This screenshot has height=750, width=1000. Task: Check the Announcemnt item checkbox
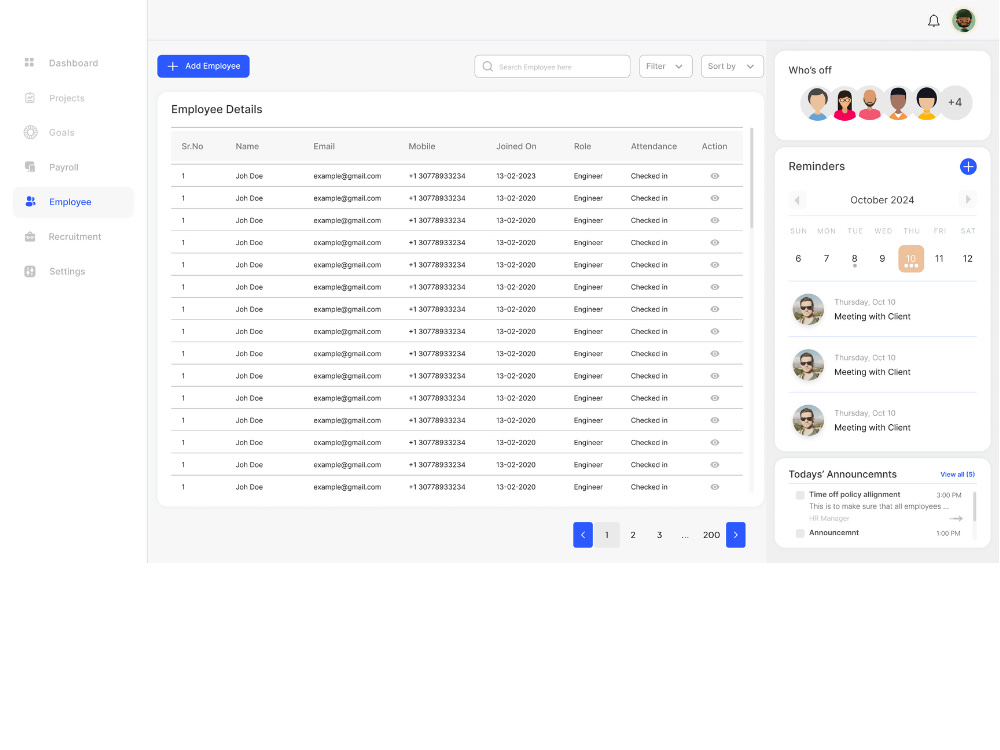800,533
